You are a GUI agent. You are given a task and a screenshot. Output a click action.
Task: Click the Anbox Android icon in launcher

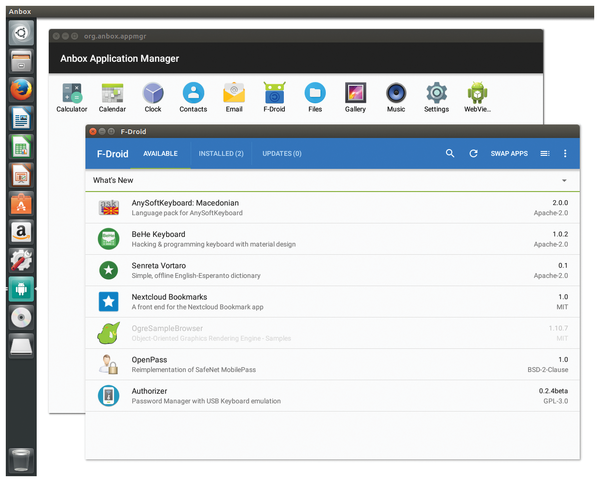[21, 289]
